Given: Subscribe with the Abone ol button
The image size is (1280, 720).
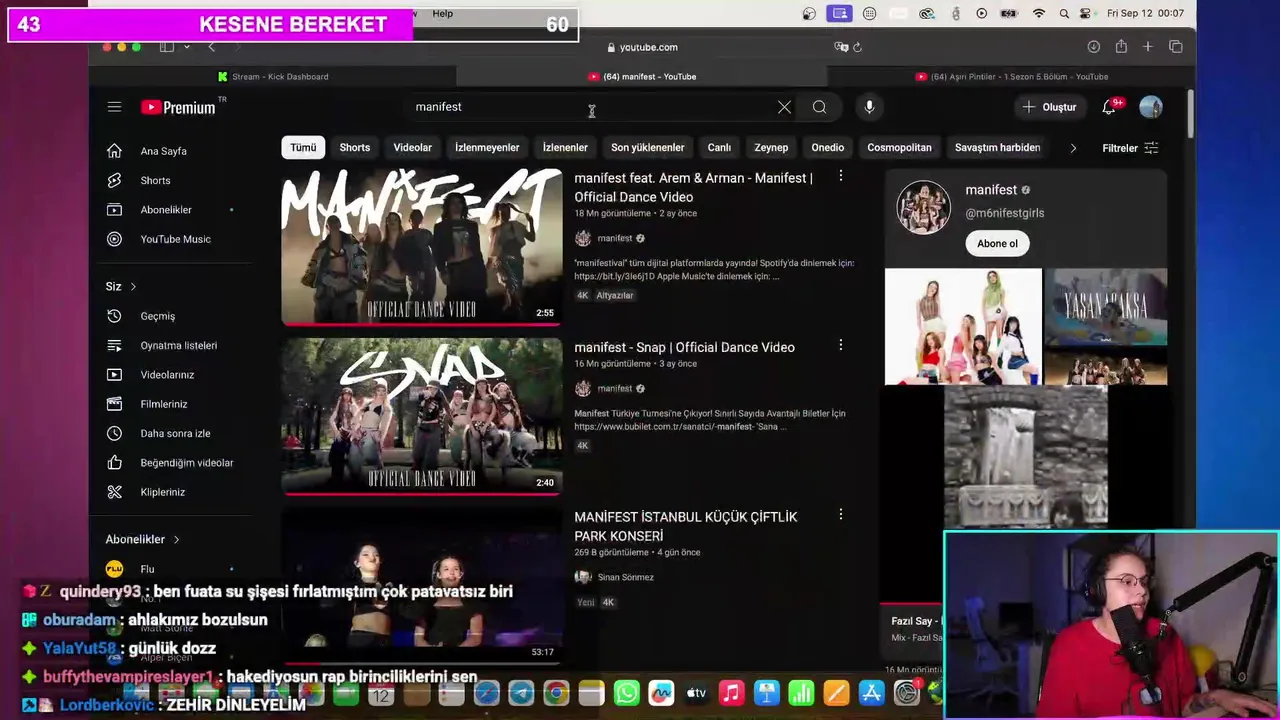Looking at the screenshot, I should [997, 243].
